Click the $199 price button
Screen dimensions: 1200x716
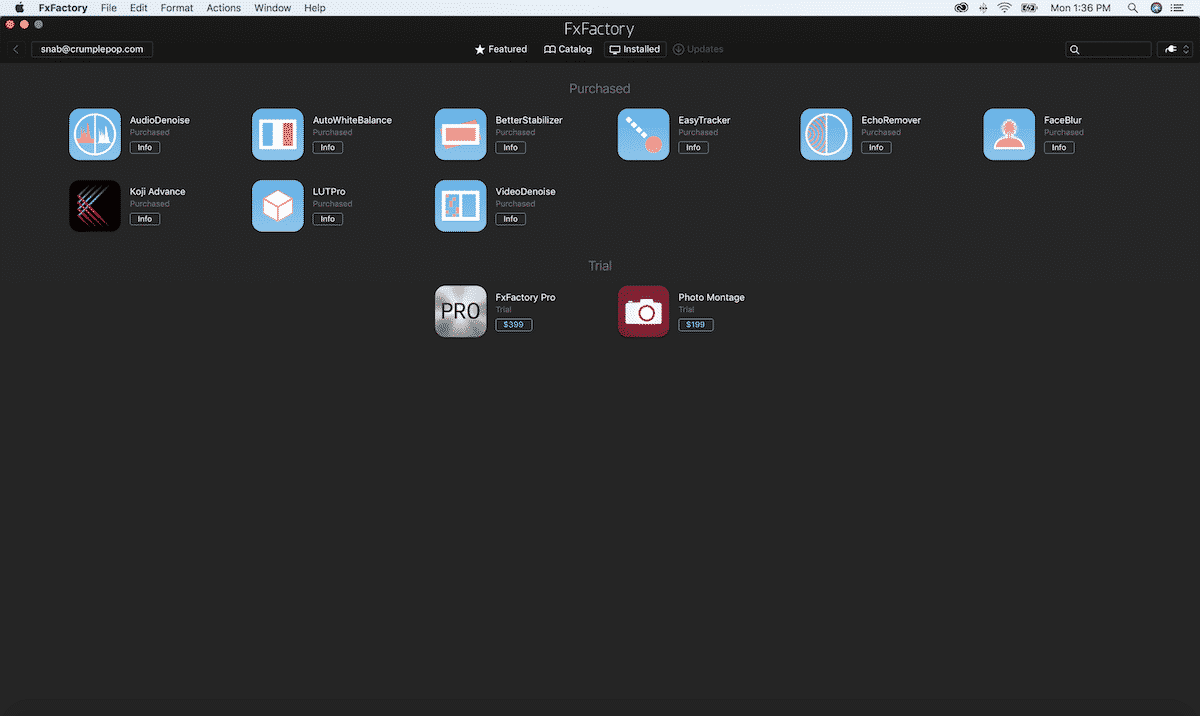(696, 325)
